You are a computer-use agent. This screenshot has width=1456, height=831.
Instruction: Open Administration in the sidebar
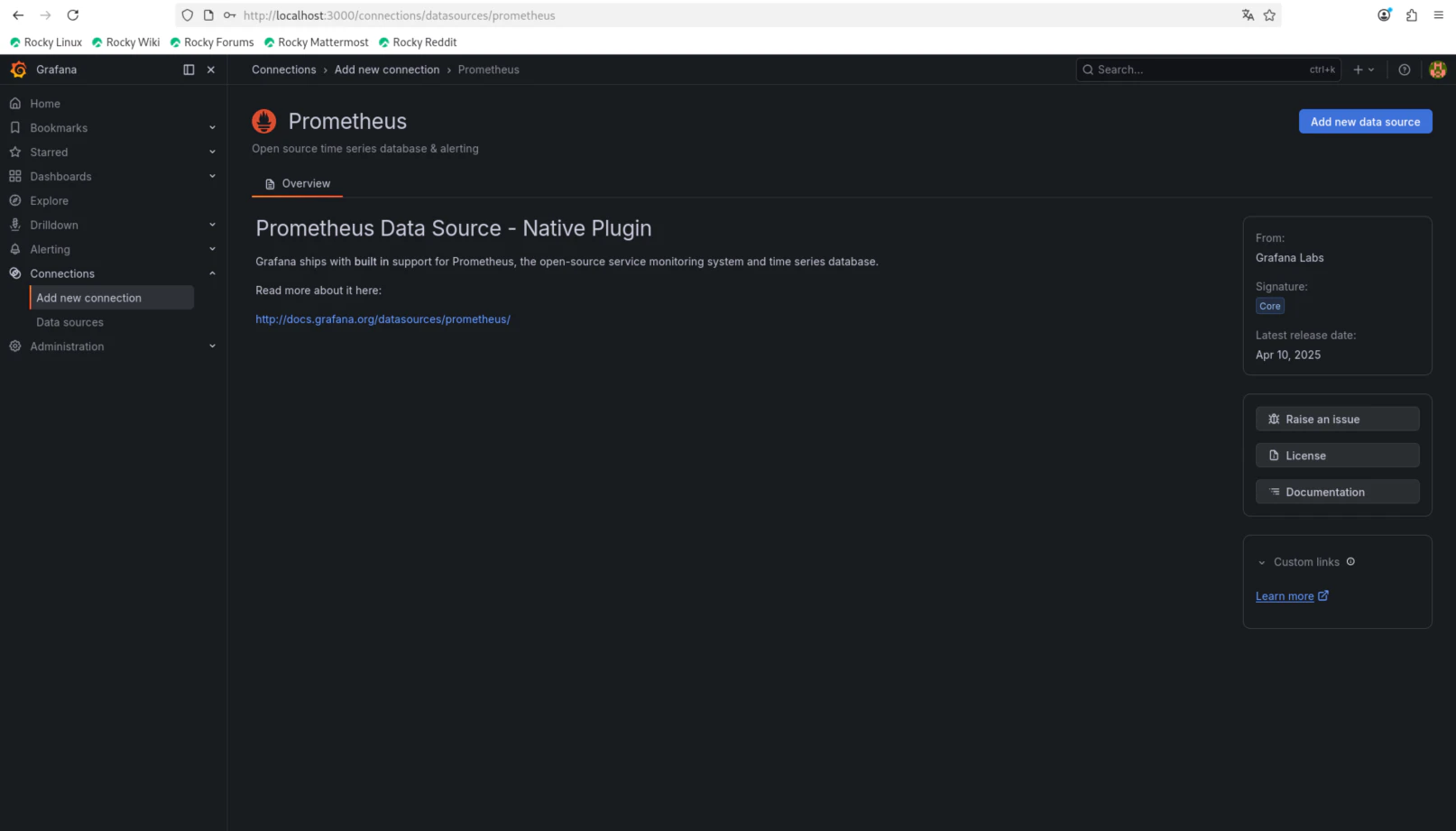[67, 346]
